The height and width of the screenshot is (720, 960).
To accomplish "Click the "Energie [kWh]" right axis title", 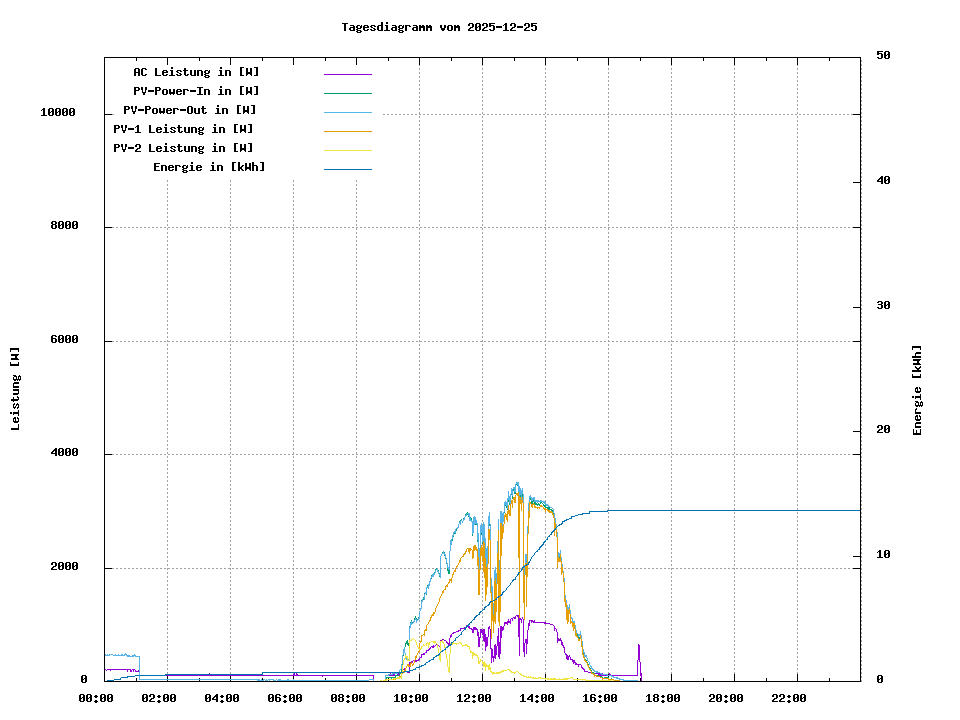I will tap(918, 390).
